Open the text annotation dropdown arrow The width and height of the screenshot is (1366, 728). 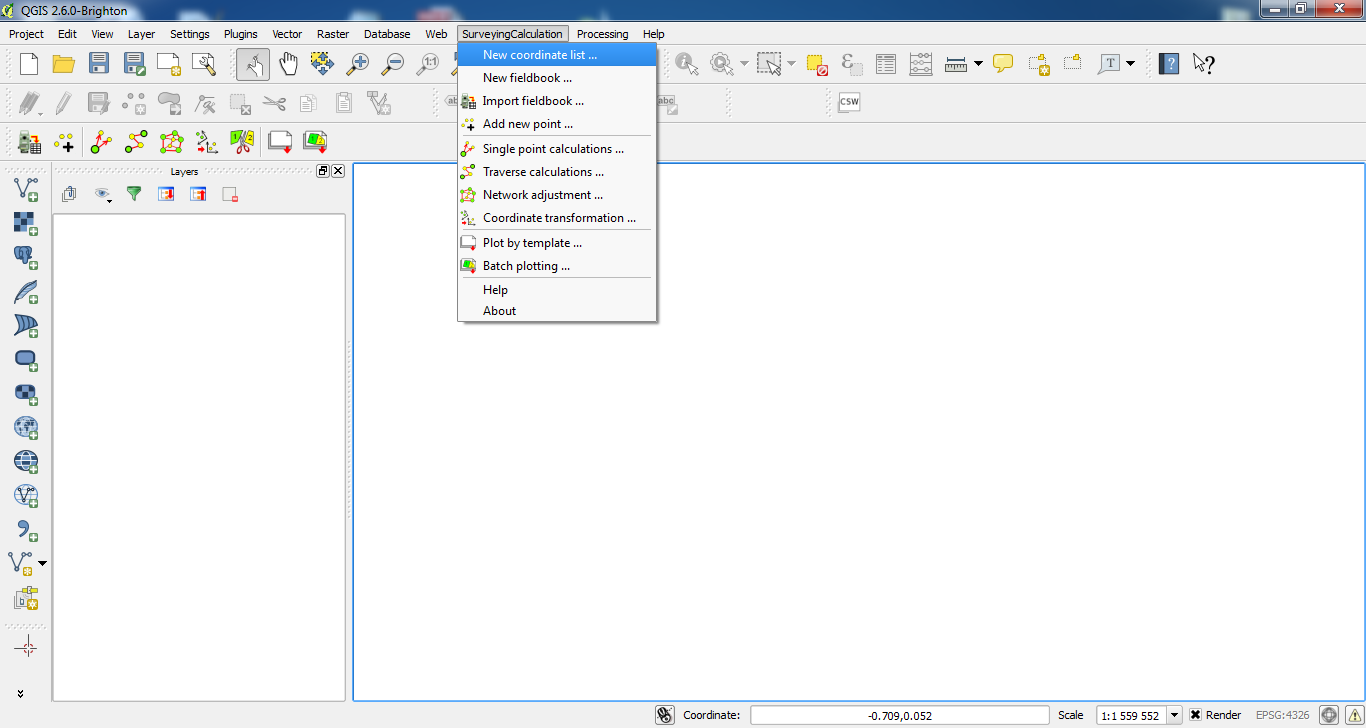point(1131,64)
